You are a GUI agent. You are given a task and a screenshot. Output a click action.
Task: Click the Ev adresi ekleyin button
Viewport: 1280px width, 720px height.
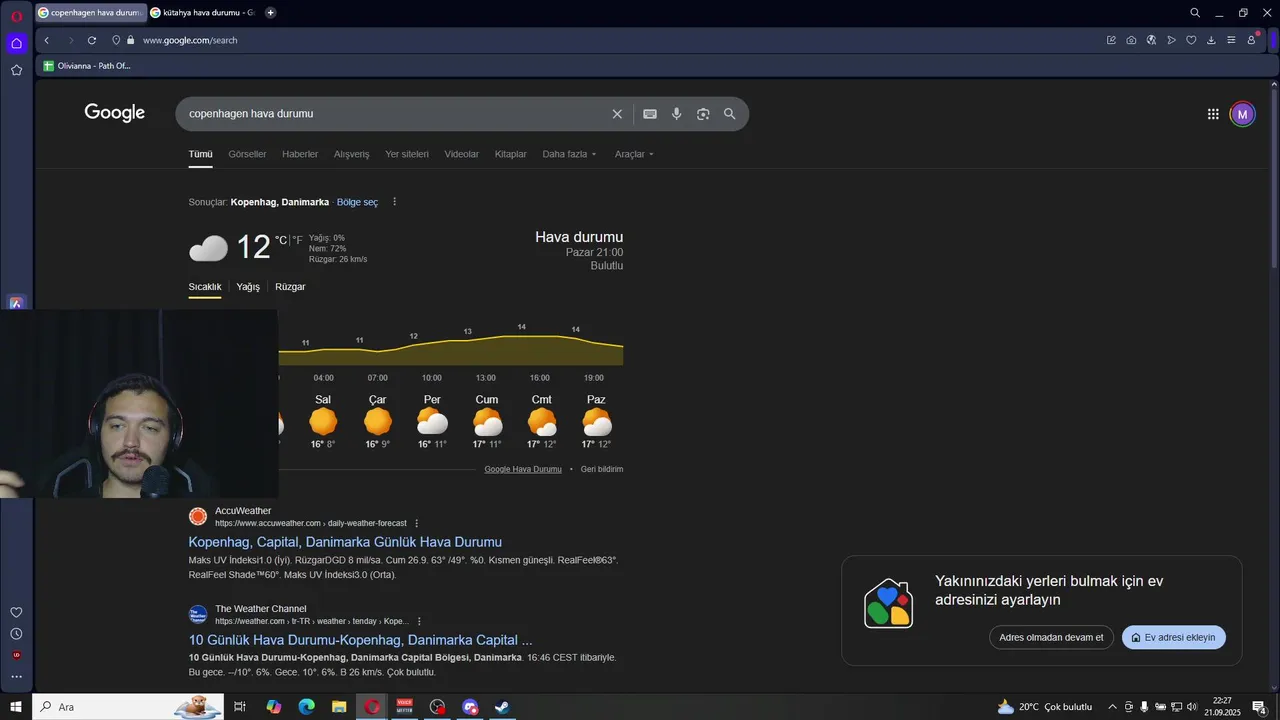point(1173,637)
